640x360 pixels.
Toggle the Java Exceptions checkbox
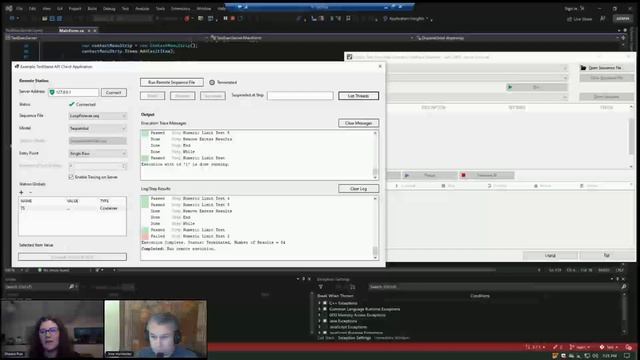(325, 321)
